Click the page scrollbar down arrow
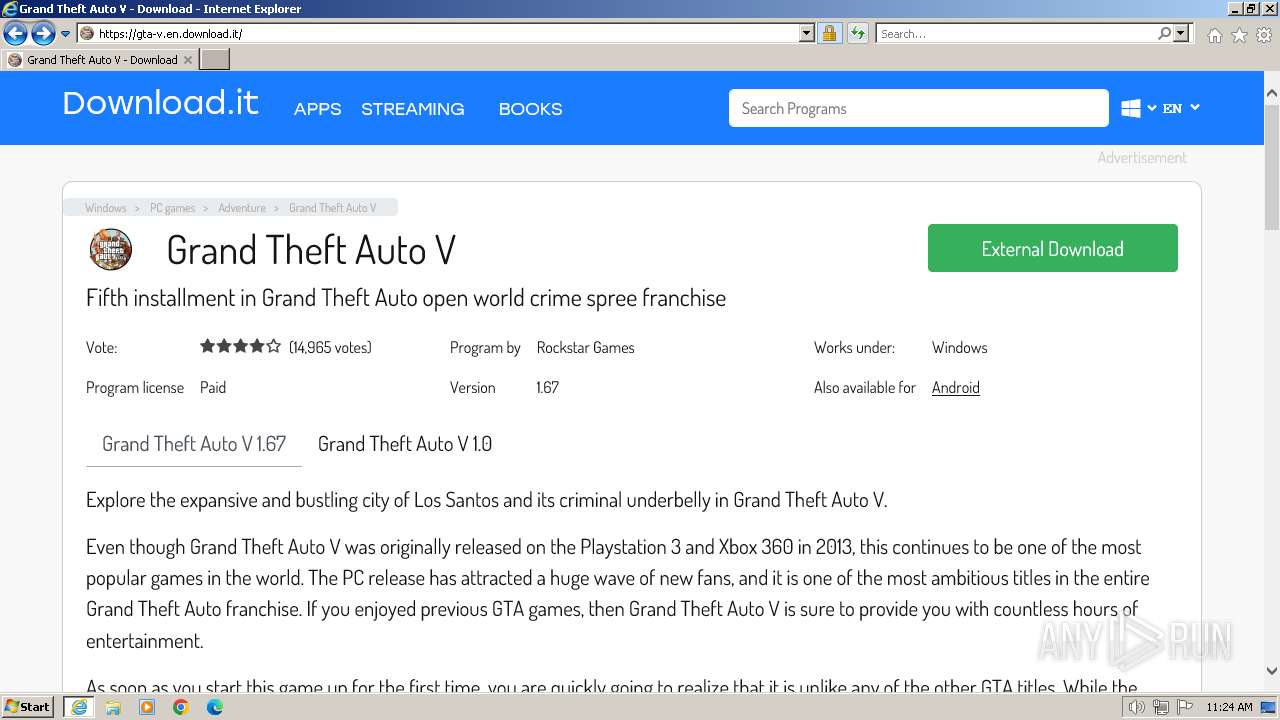The image size is (1280, 720). [x=1272, y=671]
